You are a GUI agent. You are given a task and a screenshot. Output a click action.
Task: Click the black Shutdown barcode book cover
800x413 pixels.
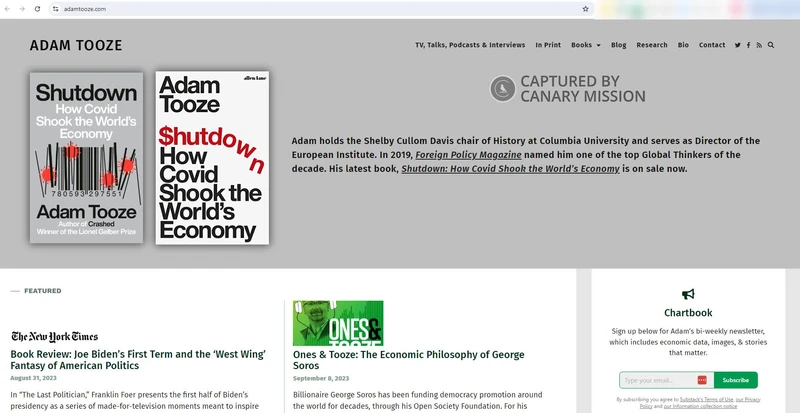(86, 157)
